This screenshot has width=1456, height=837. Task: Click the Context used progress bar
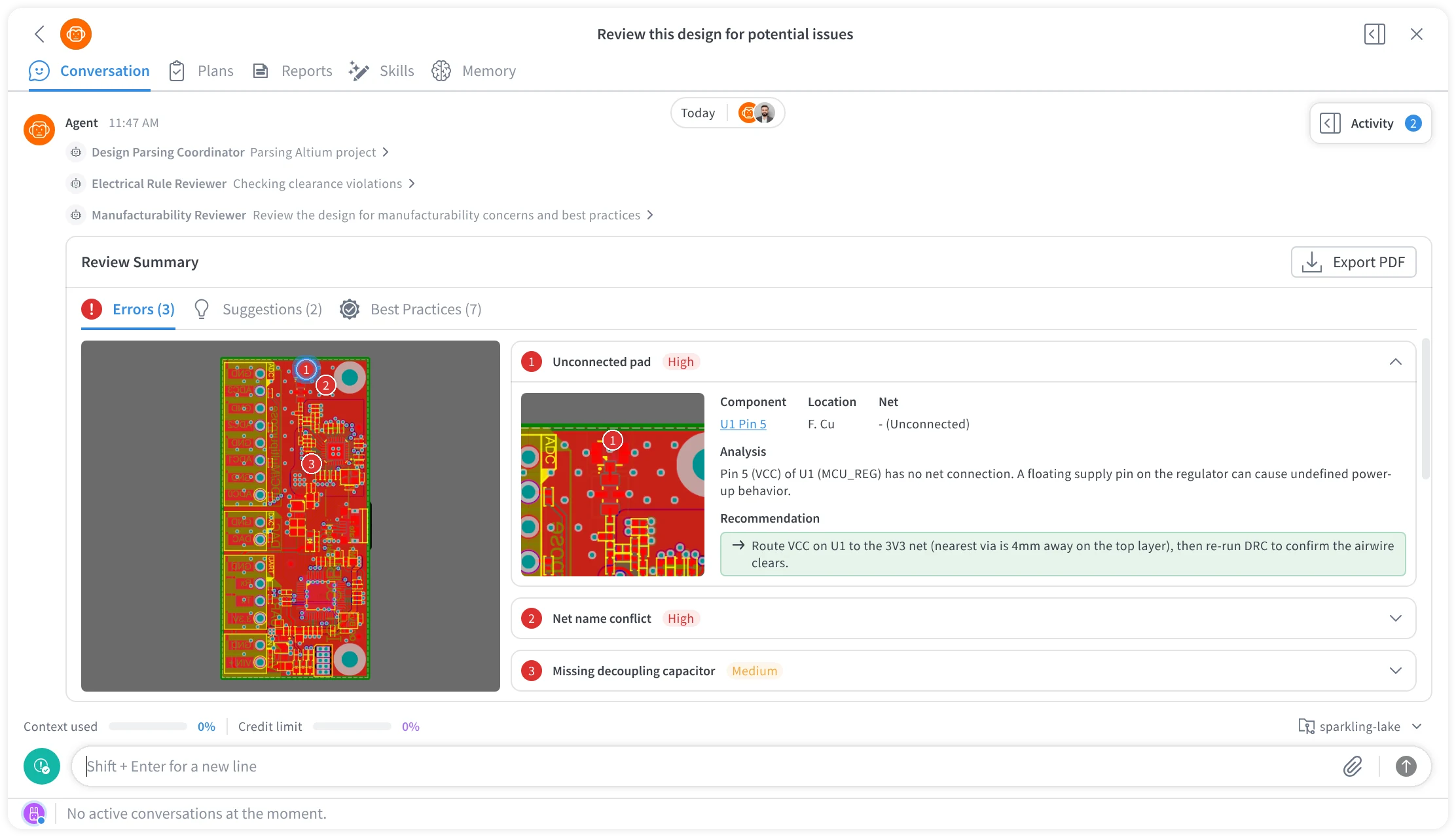(x=148, y=726)
